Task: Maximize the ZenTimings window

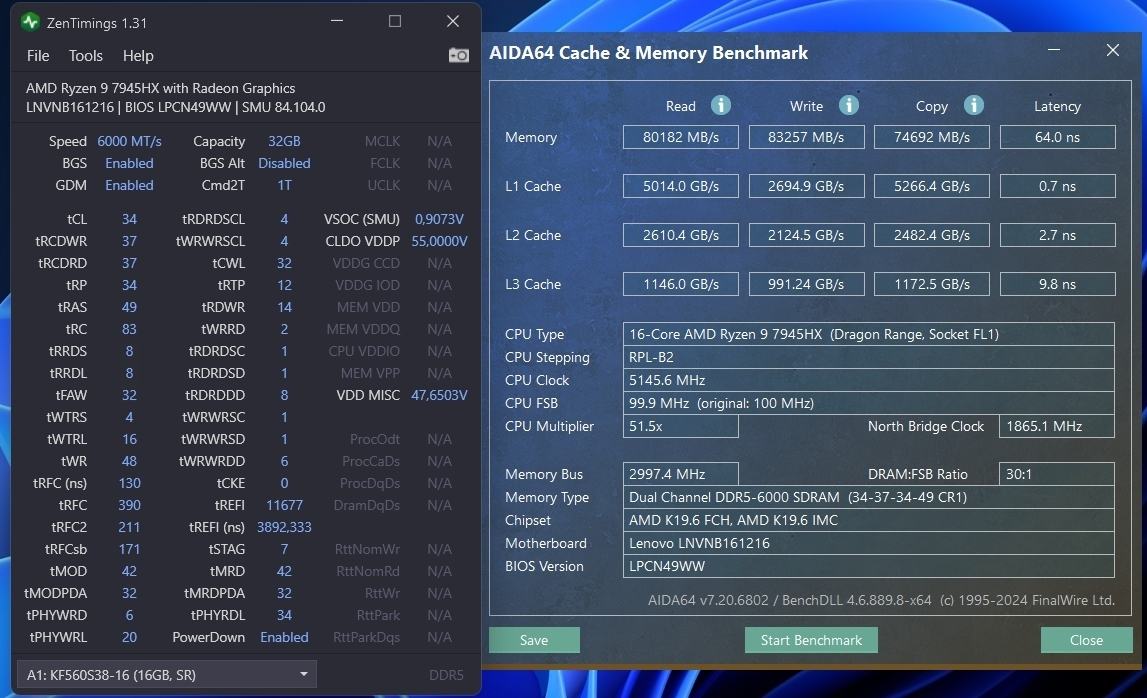Action: coord(395,21)
